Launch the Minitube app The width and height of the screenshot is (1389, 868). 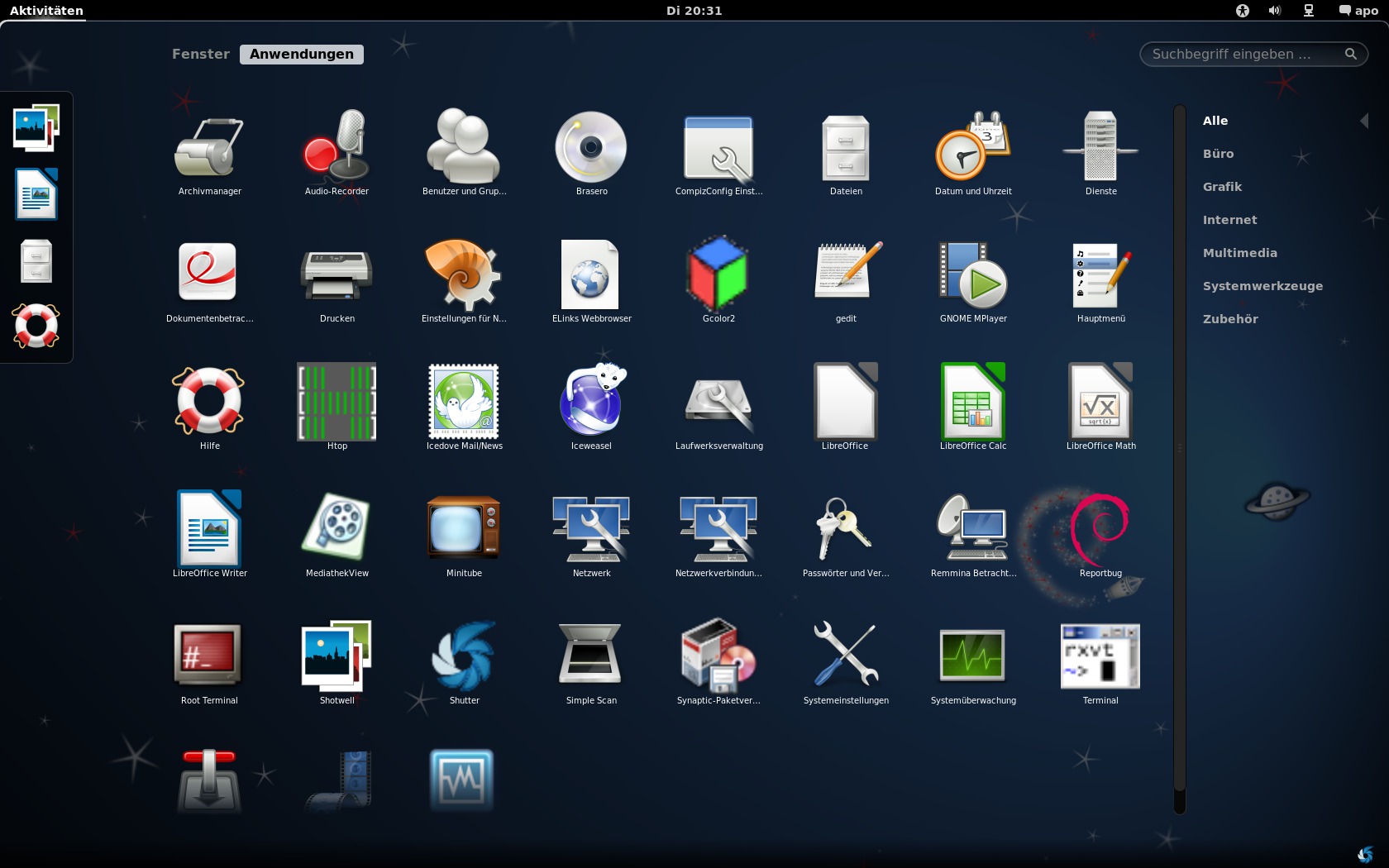464,535
